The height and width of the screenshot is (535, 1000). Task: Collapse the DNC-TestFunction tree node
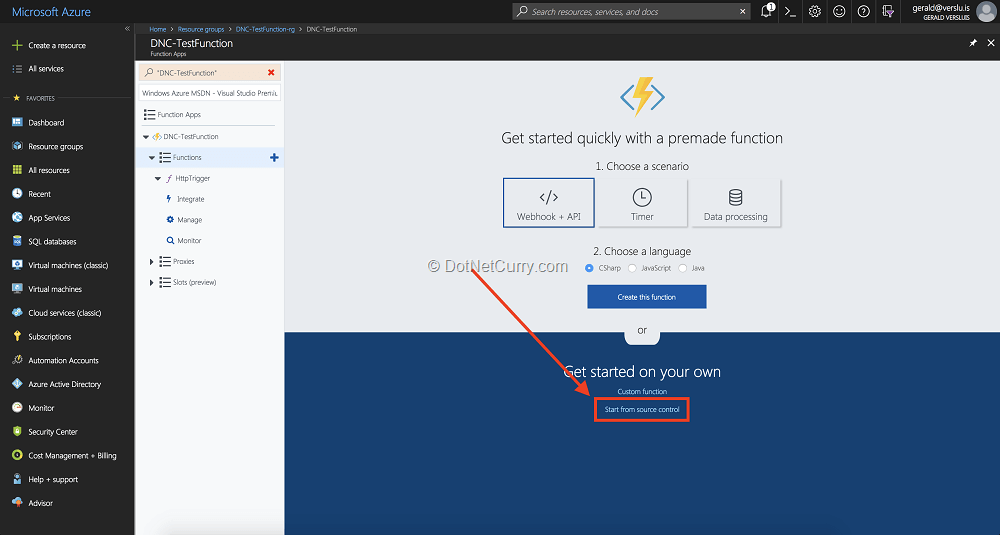pos(146,136)
